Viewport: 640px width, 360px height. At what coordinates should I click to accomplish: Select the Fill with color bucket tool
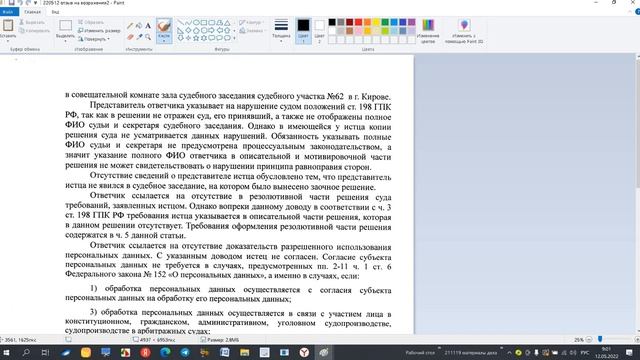139,26
